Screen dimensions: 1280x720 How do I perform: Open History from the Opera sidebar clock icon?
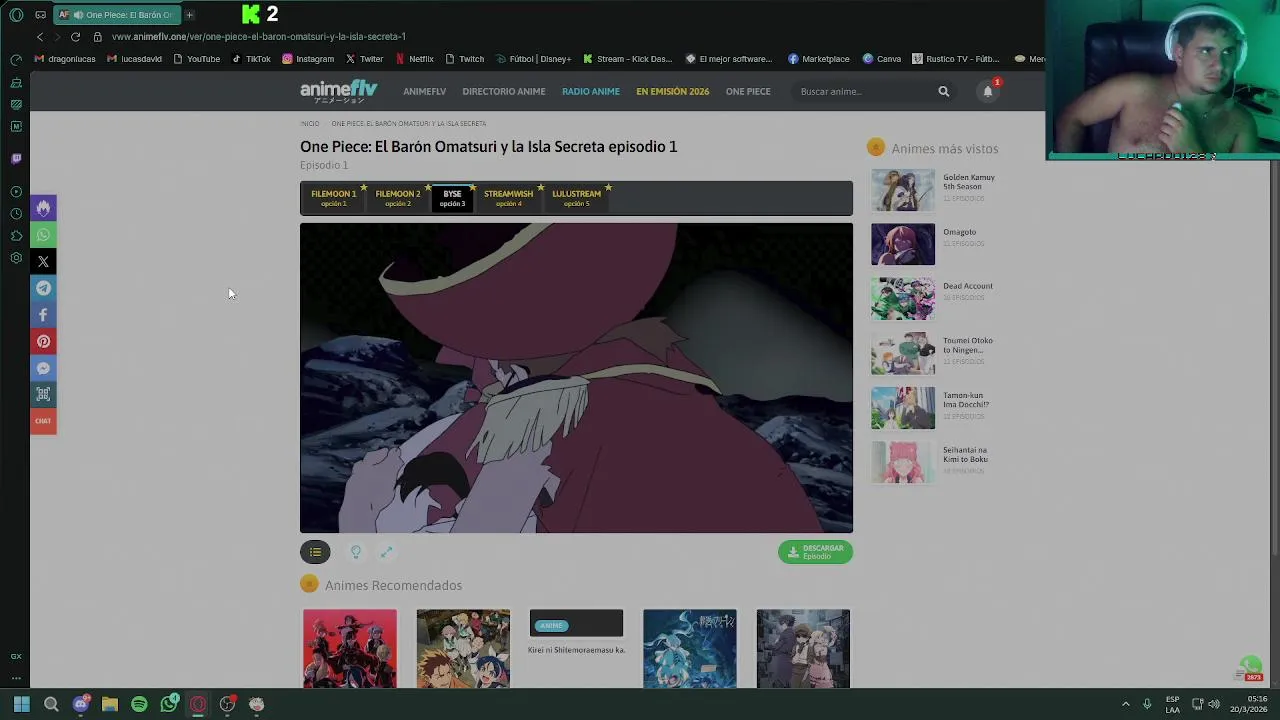(x=16, y=213)
